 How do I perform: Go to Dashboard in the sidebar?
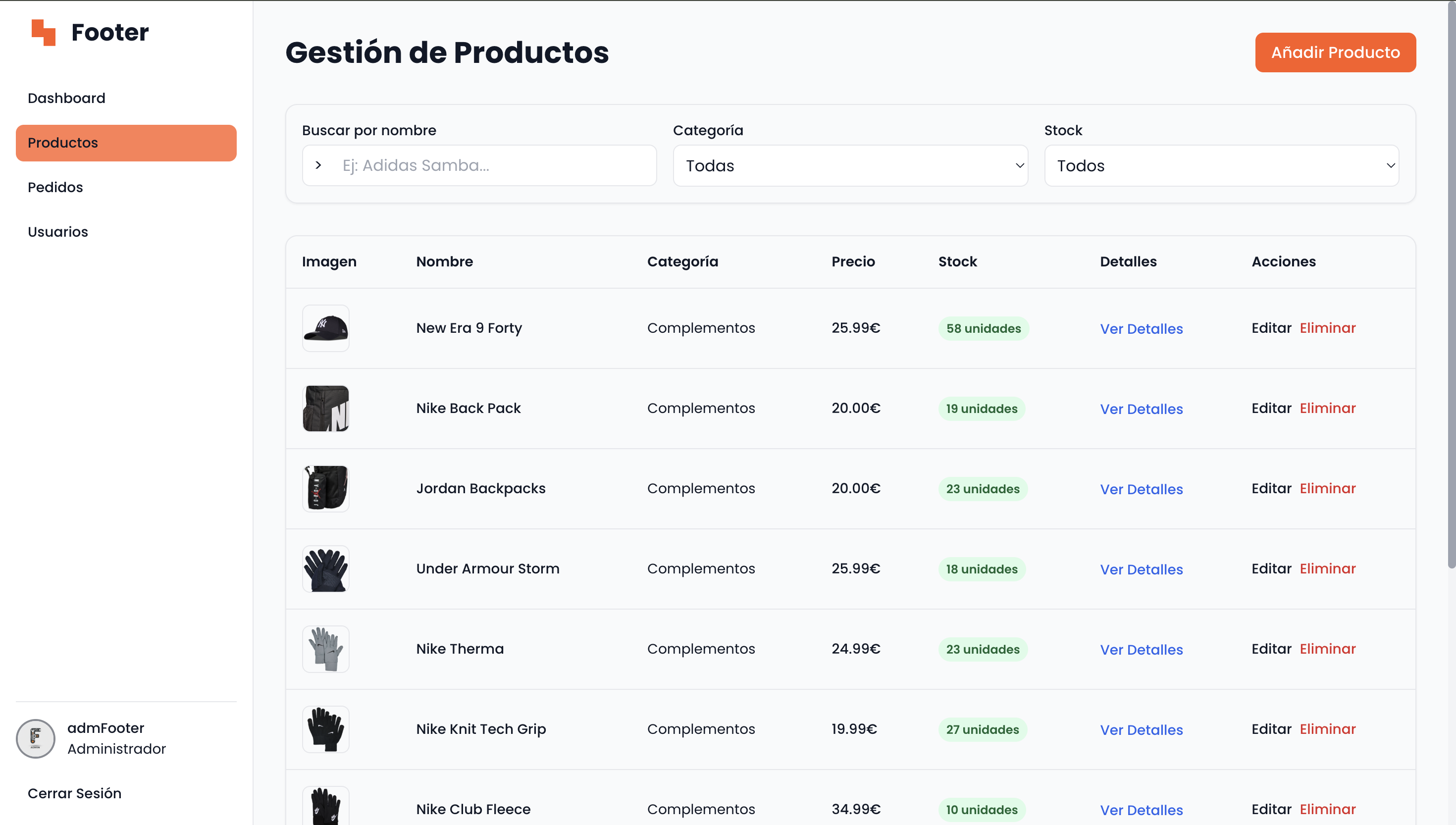(x=126, y=98)
